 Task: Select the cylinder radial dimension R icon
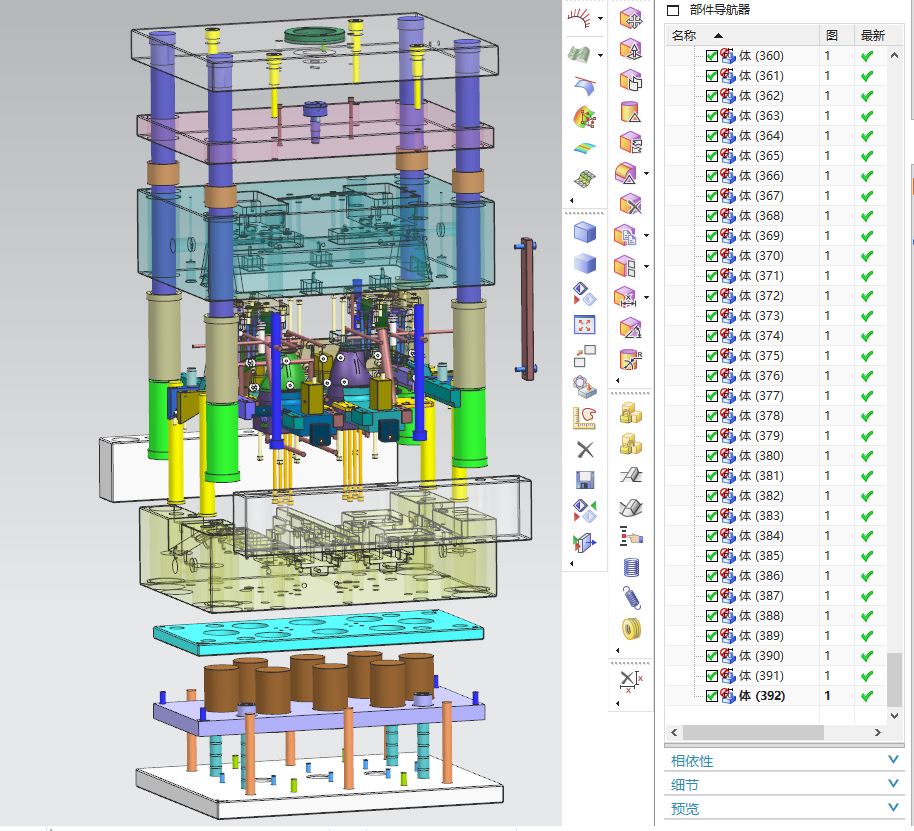631,359
